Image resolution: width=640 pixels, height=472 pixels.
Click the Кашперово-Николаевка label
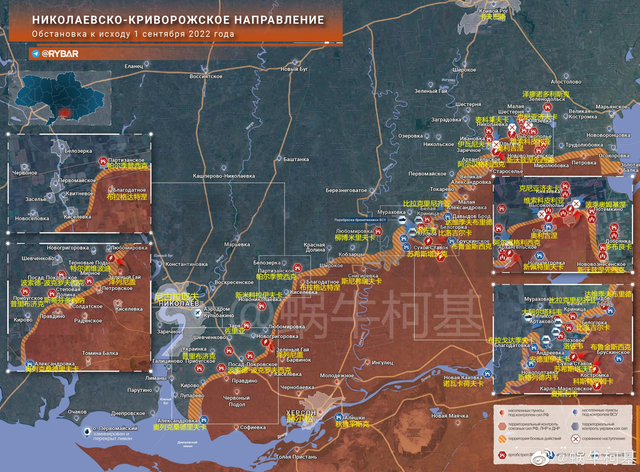coord(224,176)
